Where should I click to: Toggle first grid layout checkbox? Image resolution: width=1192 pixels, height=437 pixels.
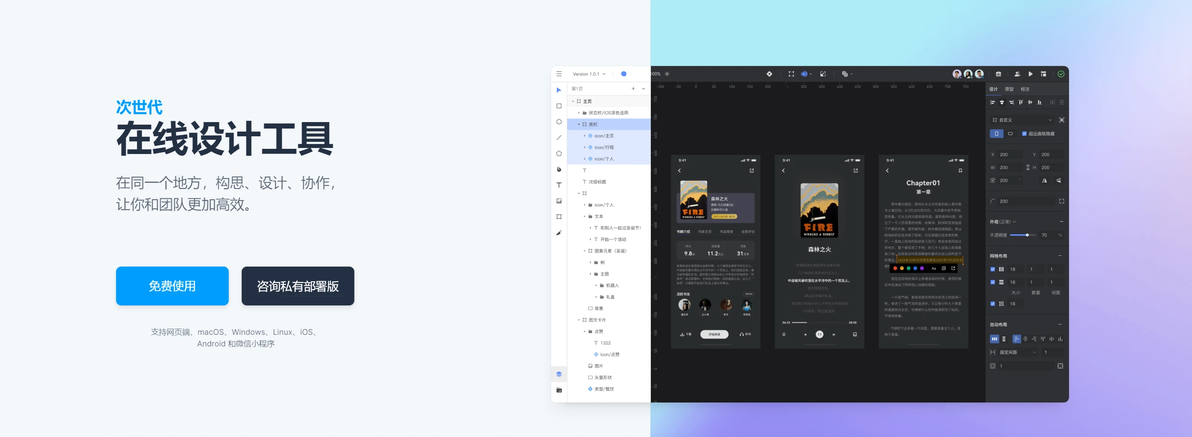click(993, 269)
